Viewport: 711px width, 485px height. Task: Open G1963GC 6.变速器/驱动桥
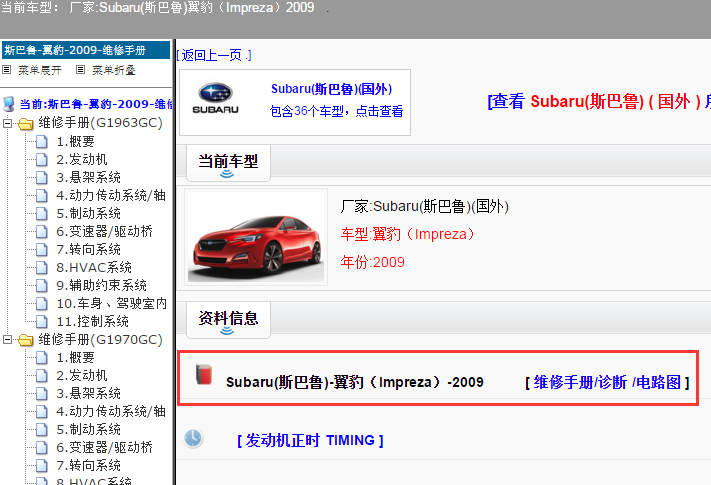(104, 232)
